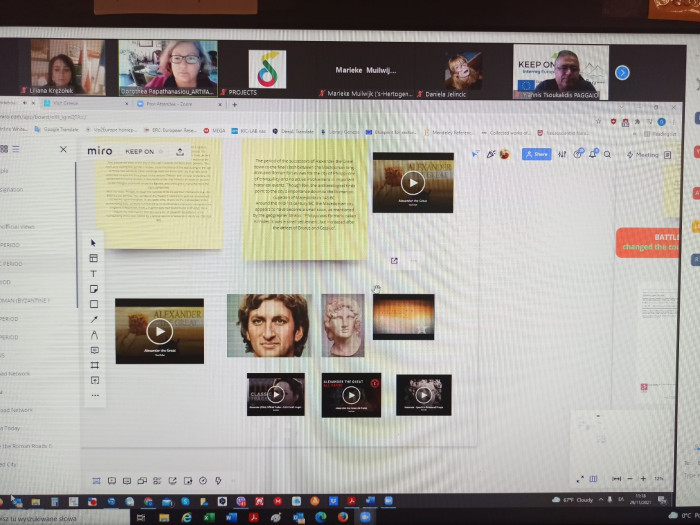Select Liliana Krezolek's video tile
This screenshot has width=700, height=525.
point(68,67)
